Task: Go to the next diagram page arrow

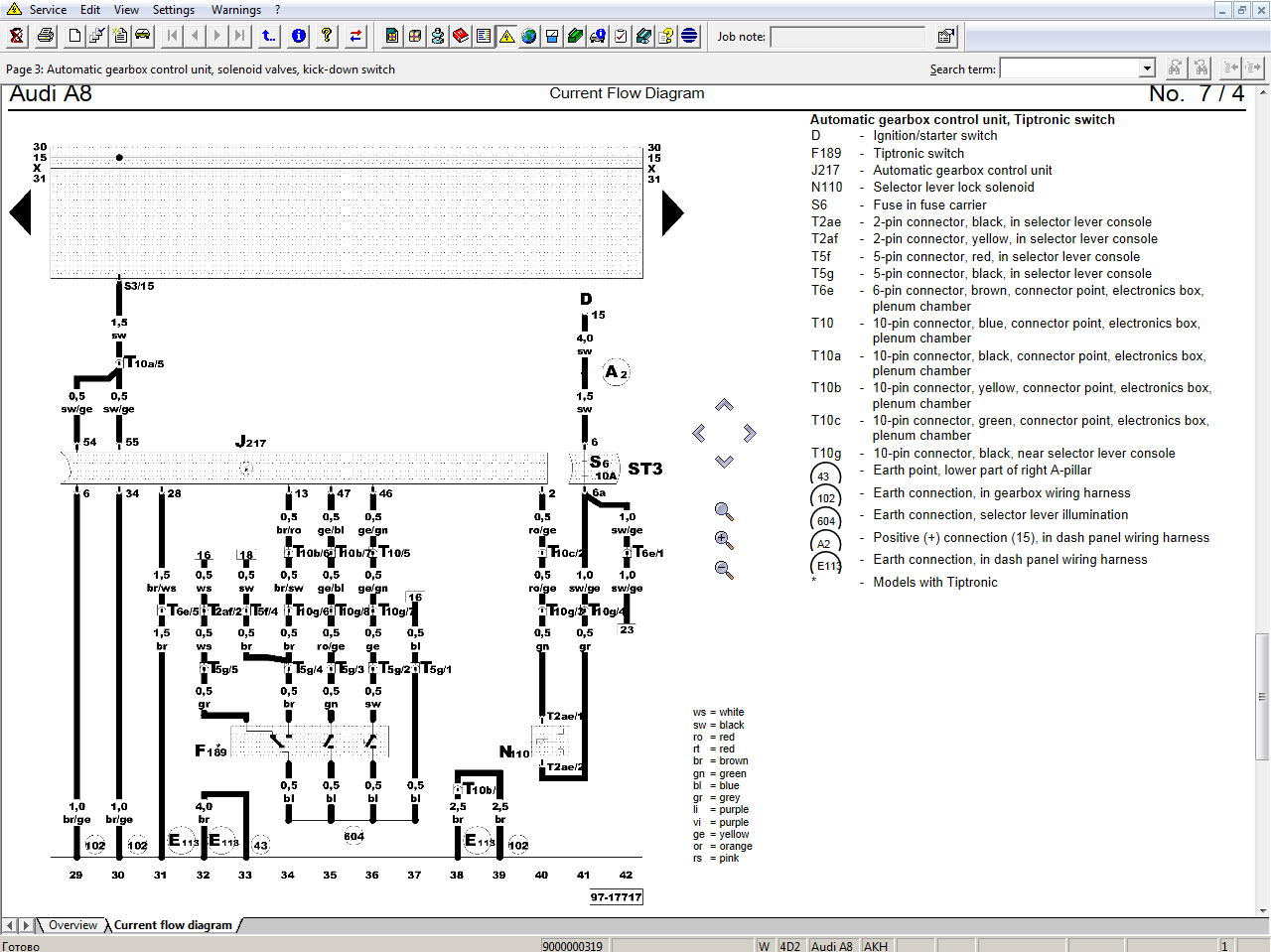Action: click(x=673, y=212)
